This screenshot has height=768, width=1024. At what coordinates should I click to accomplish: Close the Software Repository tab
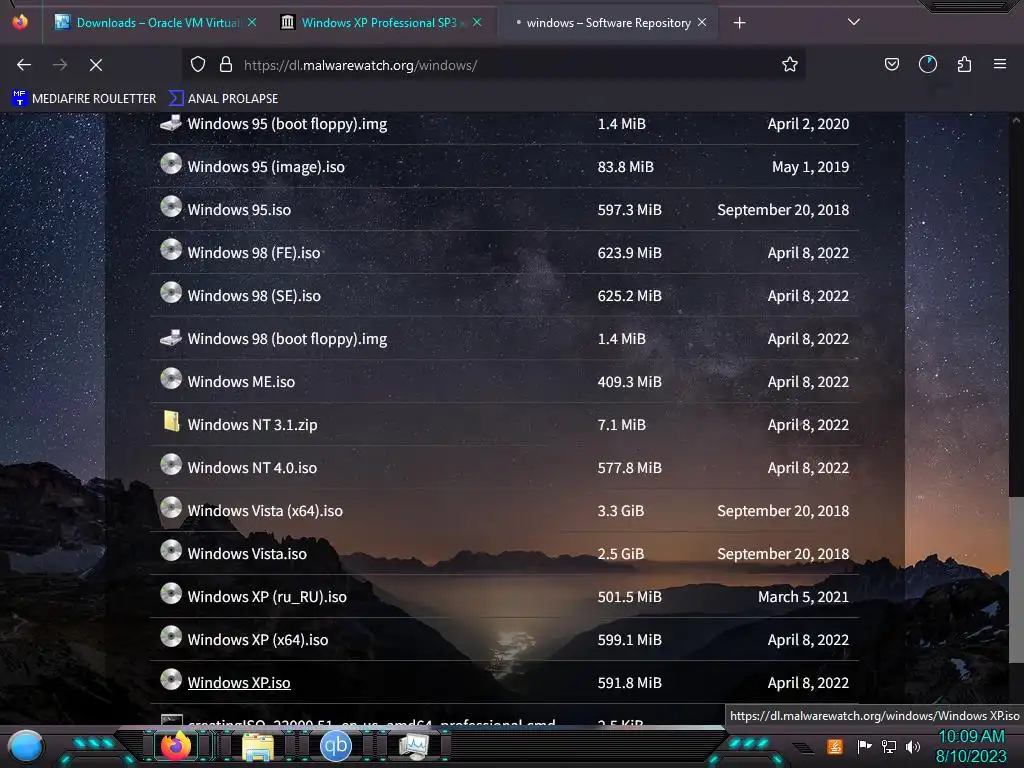coord(702,23)
